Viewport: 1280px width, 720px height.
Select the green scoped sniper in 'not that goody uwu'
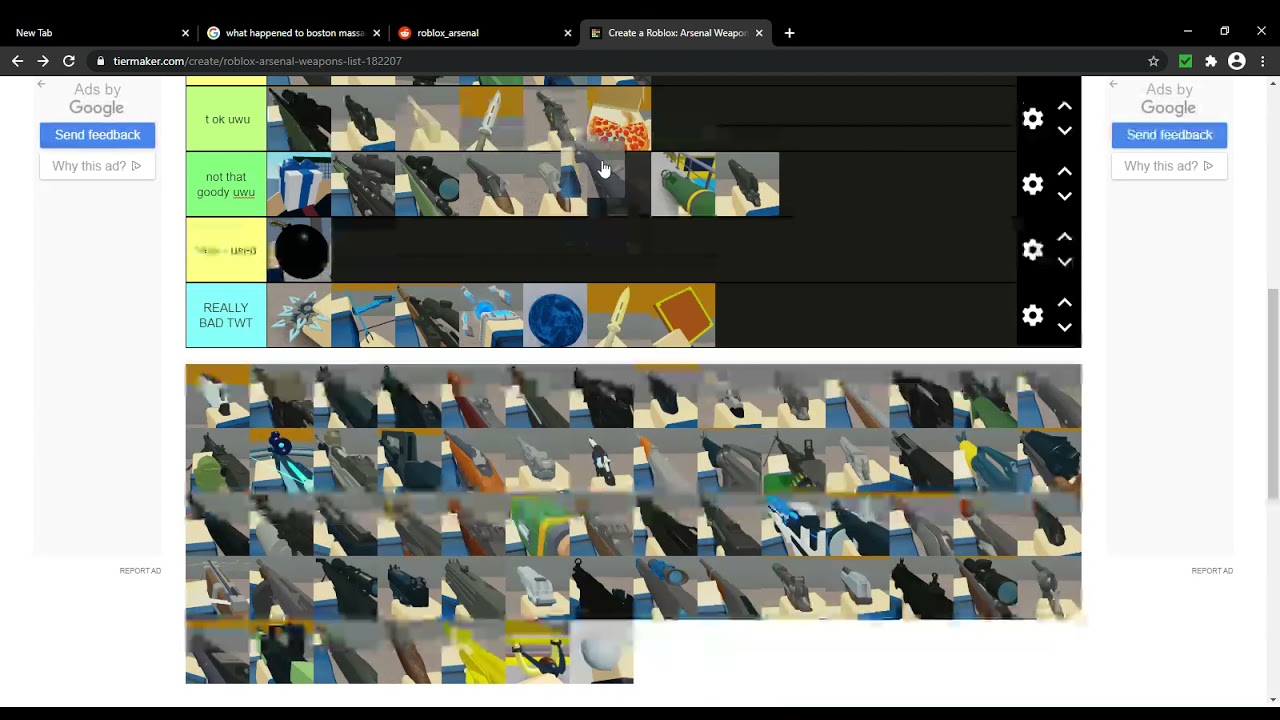(x=427, y=184)
